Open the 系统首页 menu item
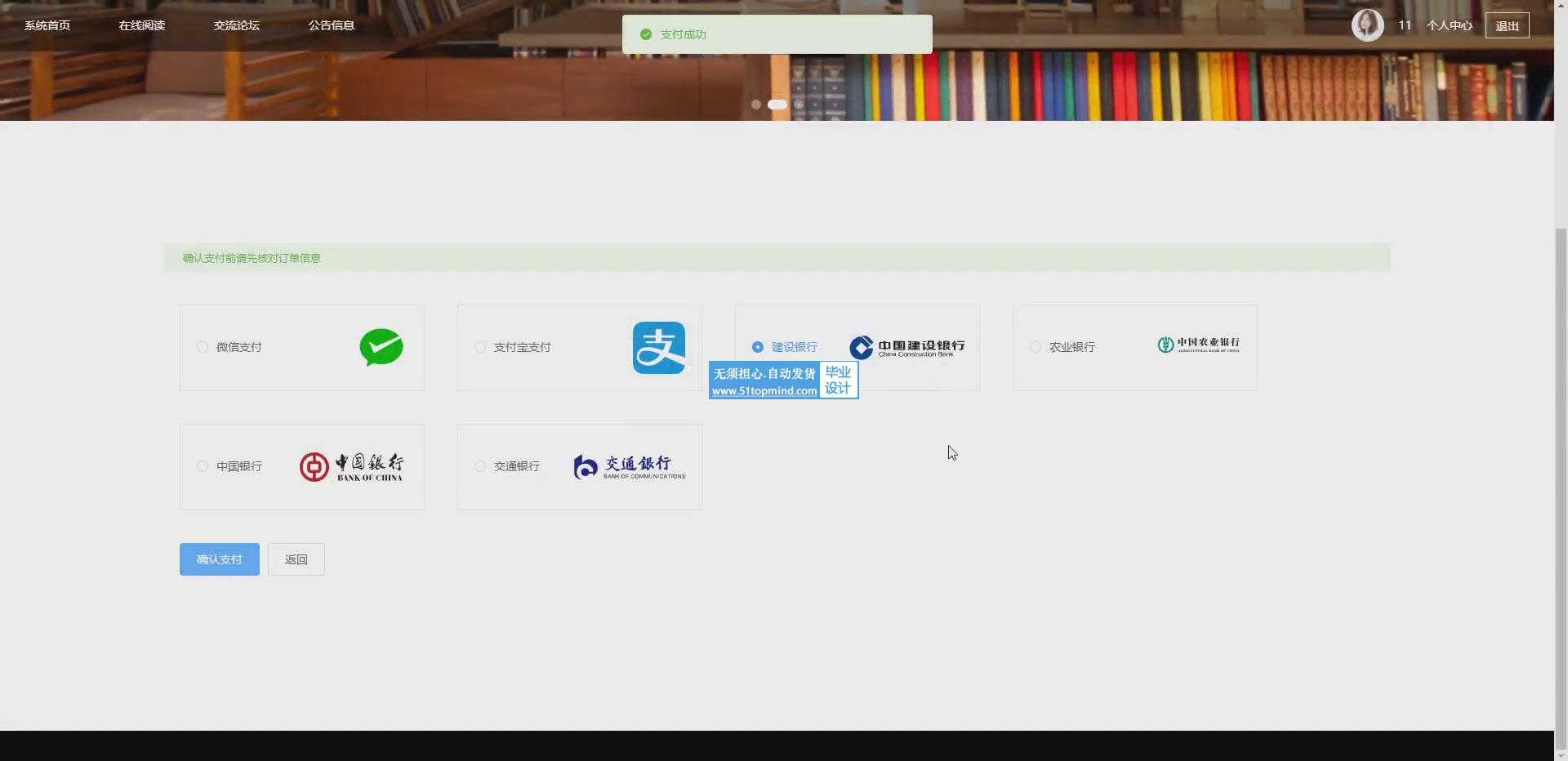 click(47, 25)
